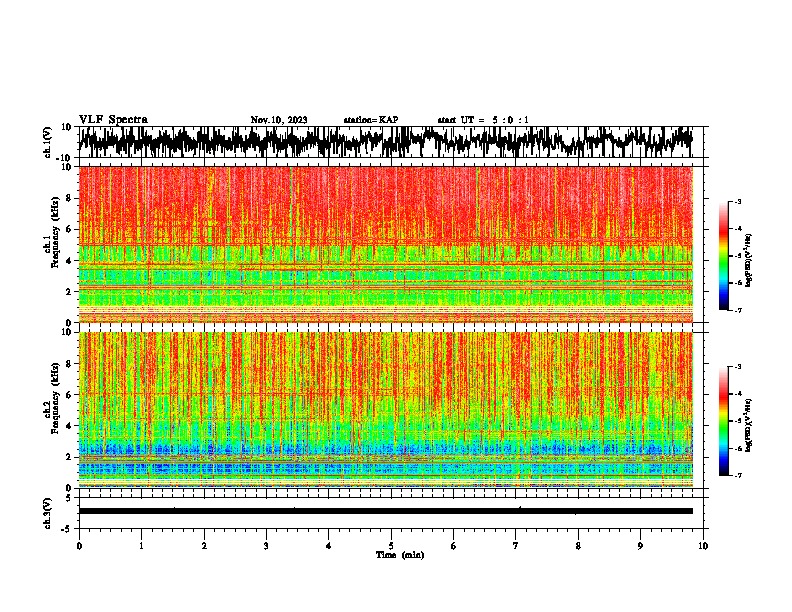Click the ch.2 "Frequency (kHz)" axis label
This screenshot has width=792, height=612.
[x=55, y=398]
